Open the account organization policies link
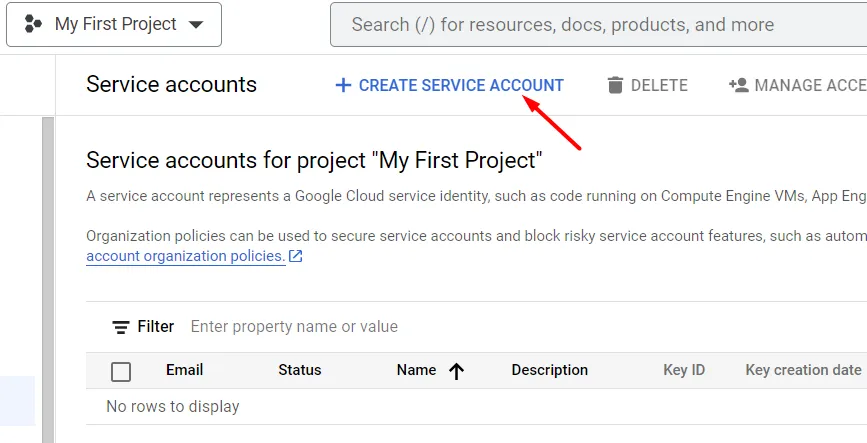 pyautogui.click(x=186, y=256)
